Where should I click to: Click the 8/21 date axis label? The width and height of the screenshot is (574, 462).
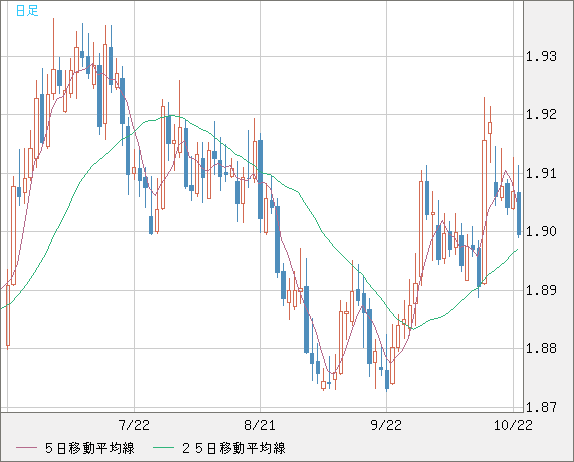pyautogui.click(x=260, y=425)
